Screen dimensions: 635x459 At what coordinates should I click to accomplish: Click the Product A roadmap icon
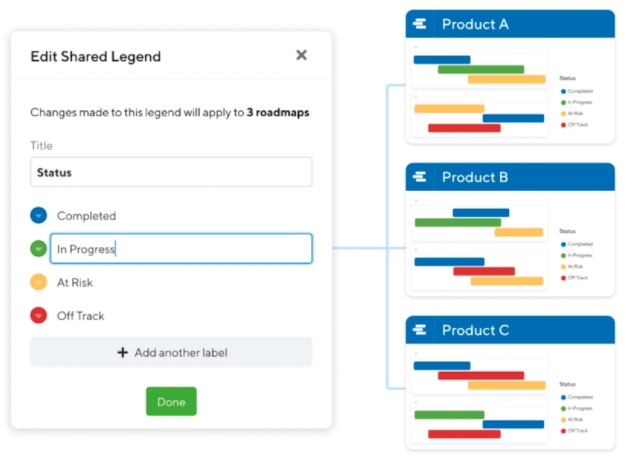pos(420,24)
